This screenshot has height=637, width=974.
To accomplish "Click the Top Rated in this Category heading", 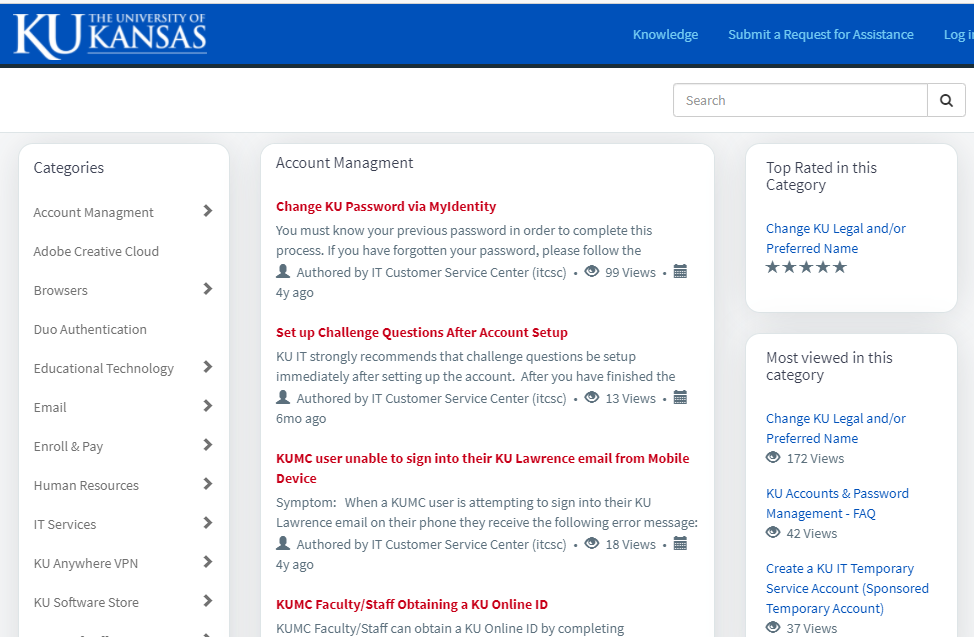I will coord(821,176).
